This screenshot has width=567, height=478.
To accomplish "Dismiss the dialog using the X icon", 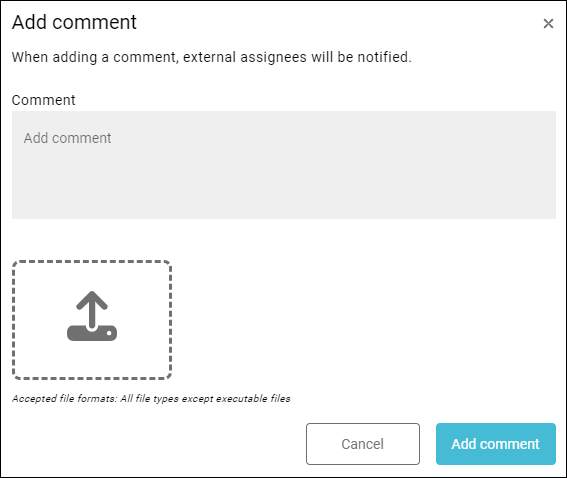I will 548,24.
